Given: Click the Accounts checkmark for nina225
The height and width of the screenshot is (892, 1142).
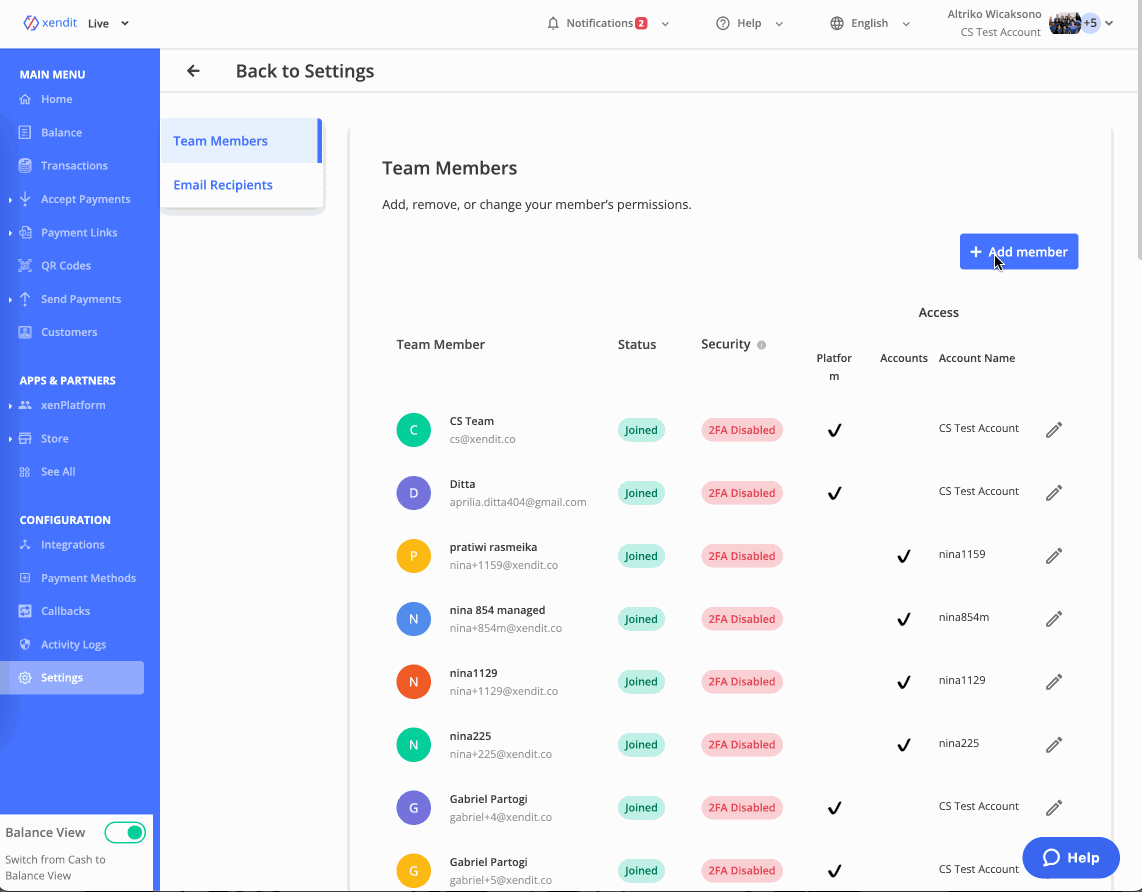Looking at the screenshot, I should click(903, 744).
